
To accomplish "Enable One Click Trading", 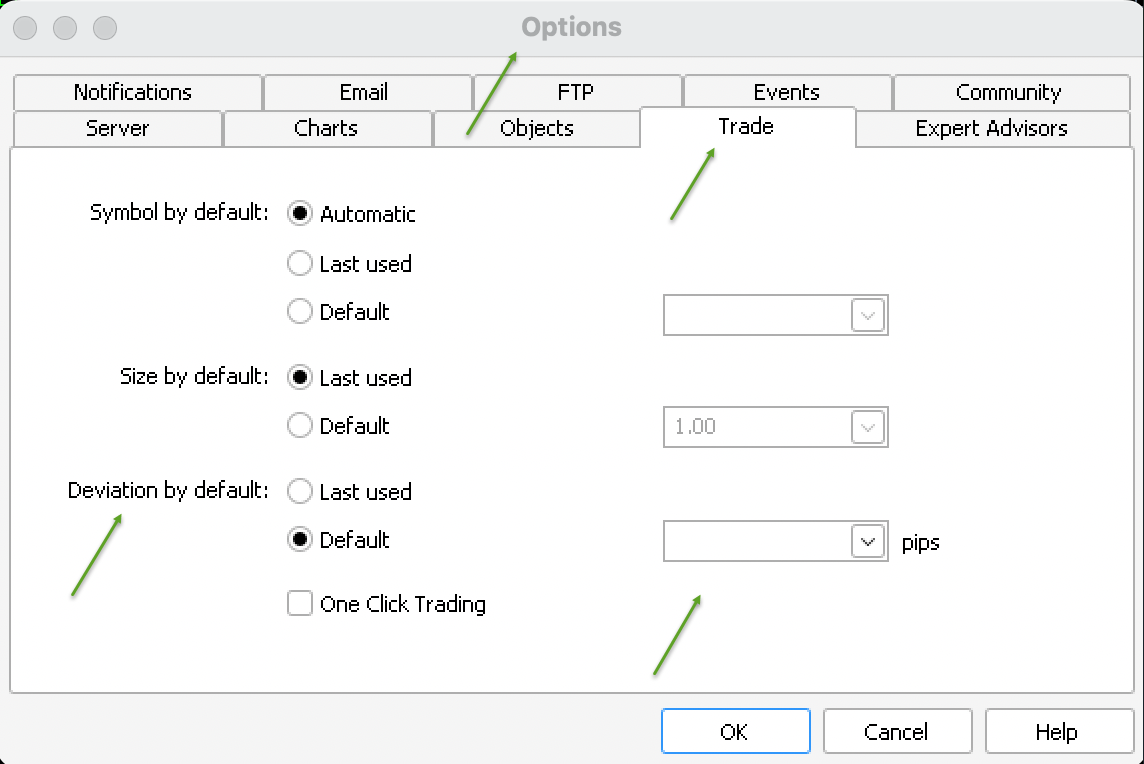I will (300, 604).
